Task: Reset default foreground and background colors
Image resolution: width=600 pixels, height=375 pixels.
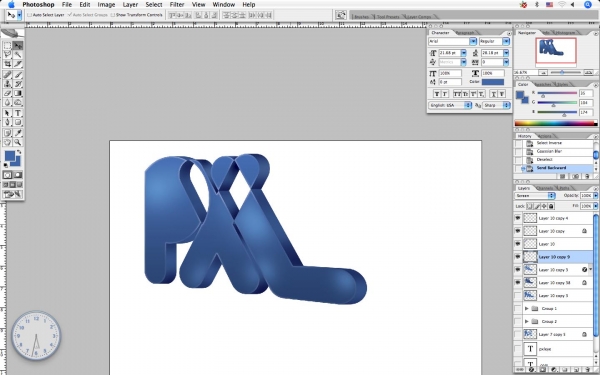Action: 6,165
